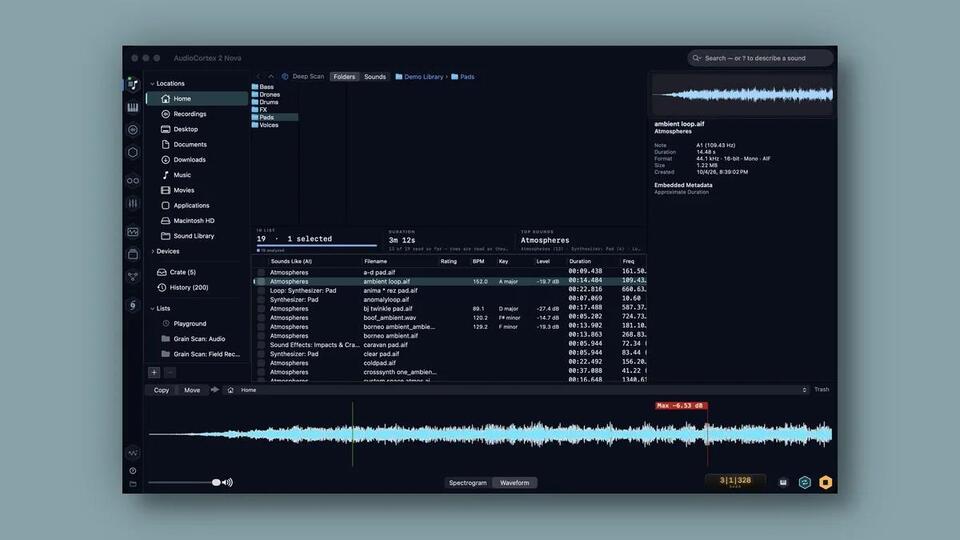960x540 pixels.
Task: Tick checkbox for a-d pad.aif row
Action: pyautogui.click(x=261, y=272)
